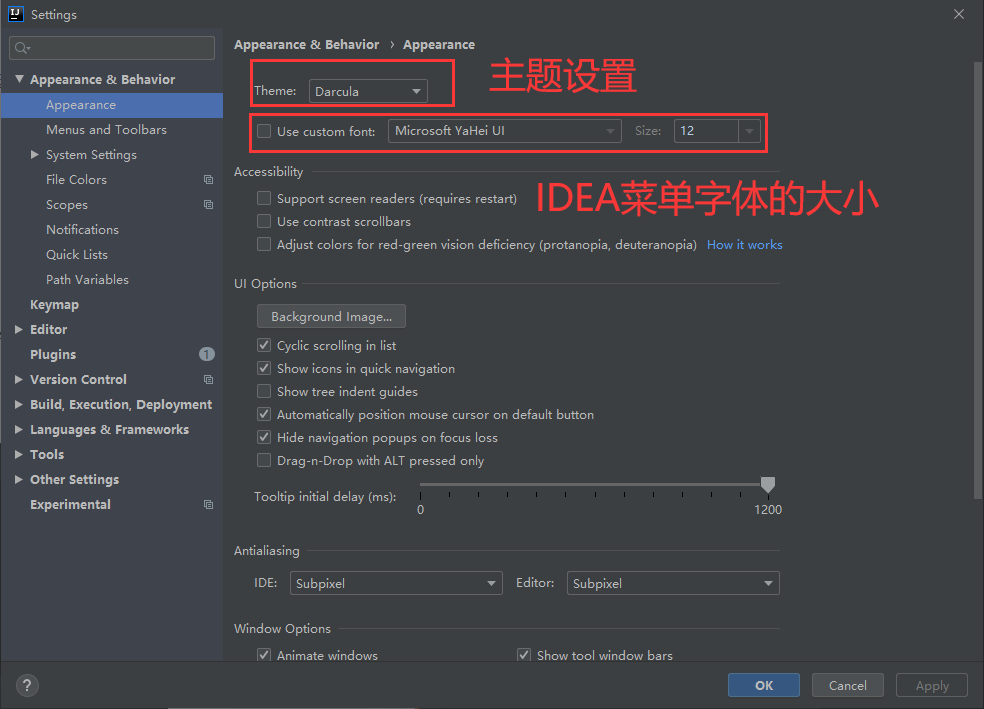The image size is (984, 709).
Task: Click the Tooltip initial delay slider handle
Action: [x=767, y=484]
